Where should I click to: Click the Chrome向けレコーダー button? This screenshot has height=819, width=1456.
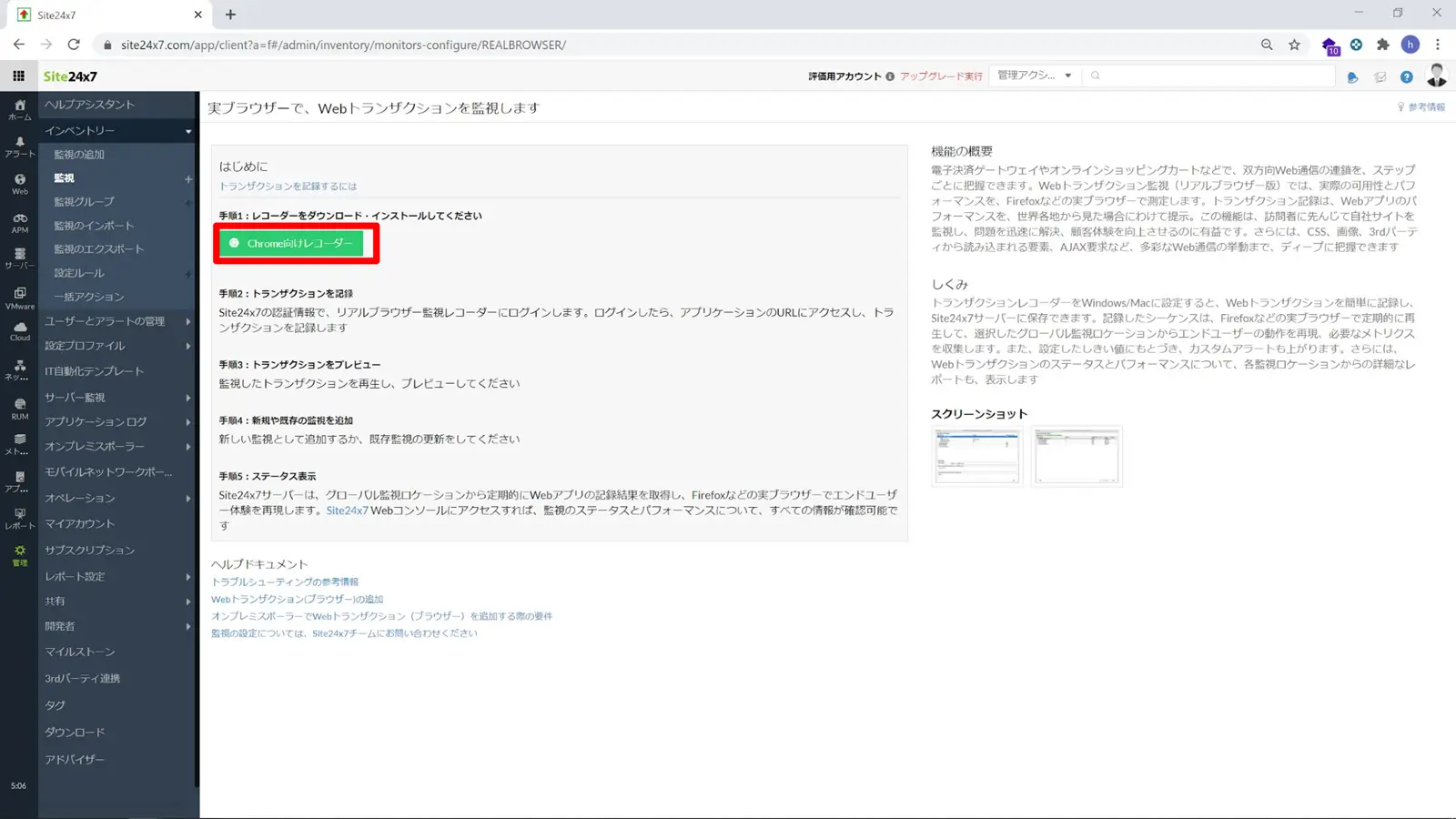pyautogui.click(x=291, y=243)
